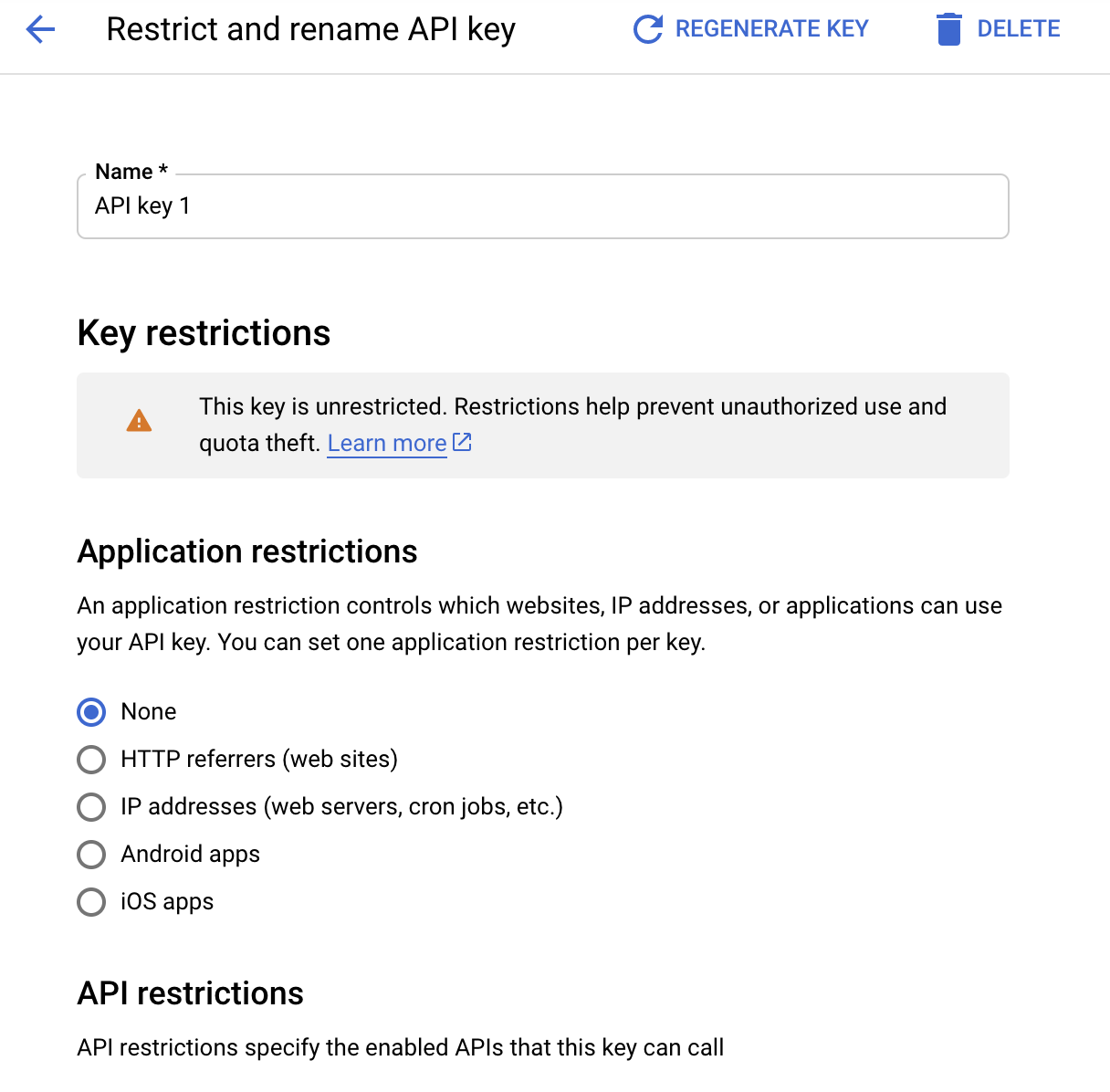The image size is (1110, 1092).
Task: Click the Application restrictions heading
Action: click(x=247, y=551)
